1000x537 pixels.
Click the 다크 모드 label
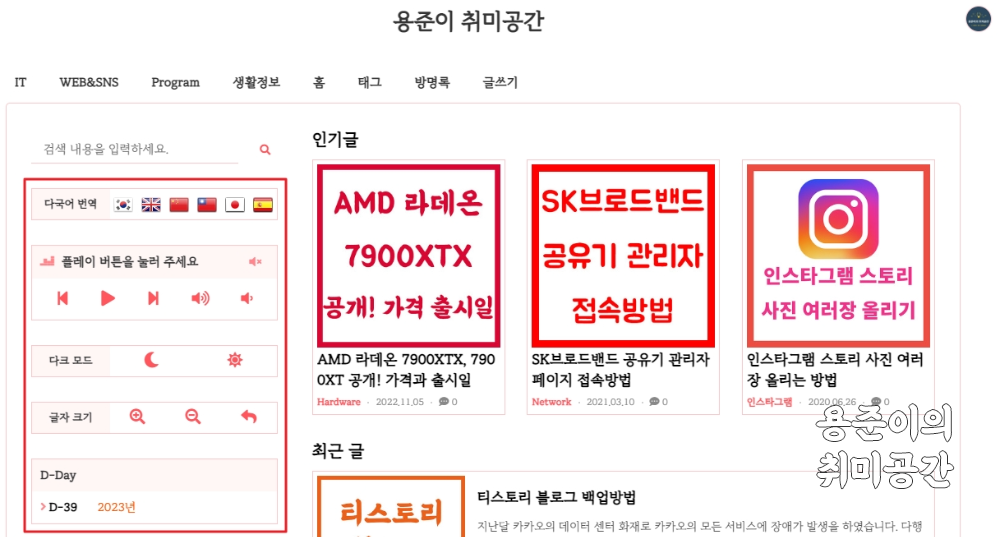(x=70, y=360)
